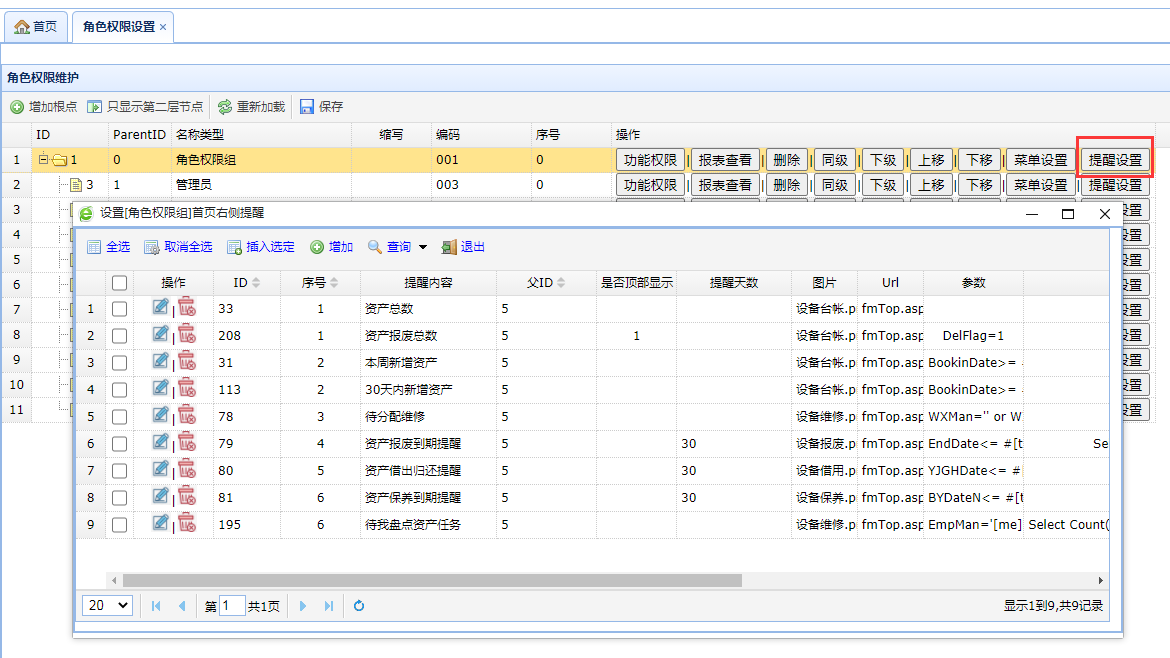Toggle header select-all checkbox
The width and height of the screenshot is (1170, 658).
(x=119, y=283)
